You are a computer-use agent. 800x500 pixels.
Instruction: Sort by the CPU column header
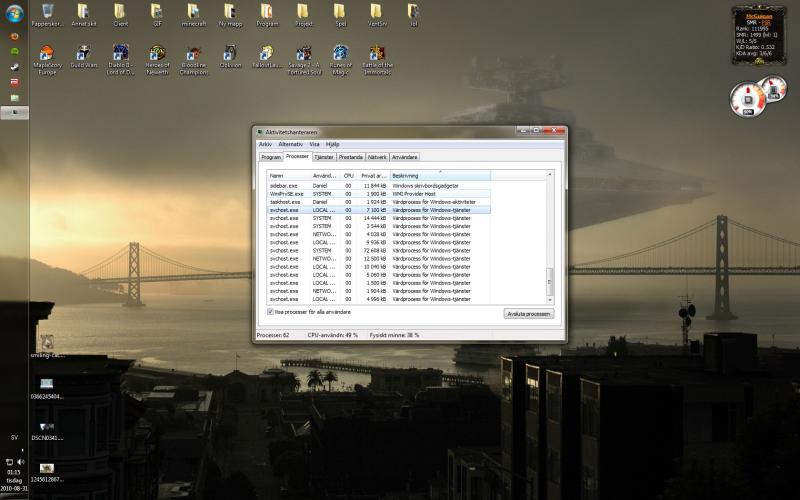point(348,176)
